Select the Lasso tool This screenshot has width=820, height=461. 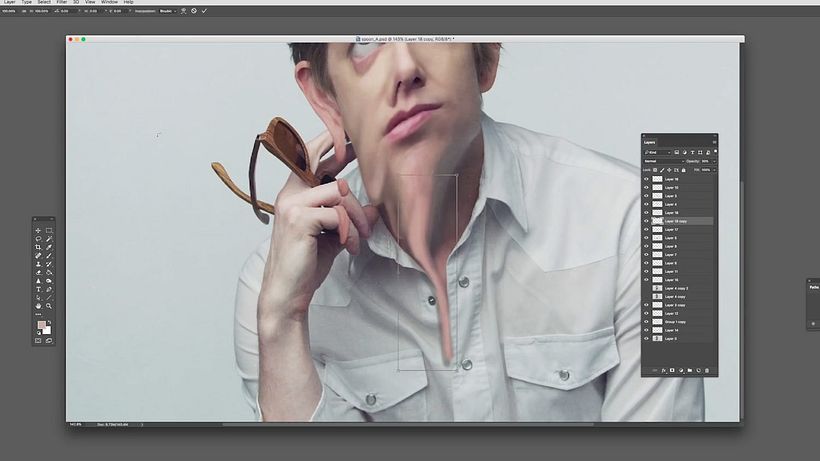(x=38, y=239)
